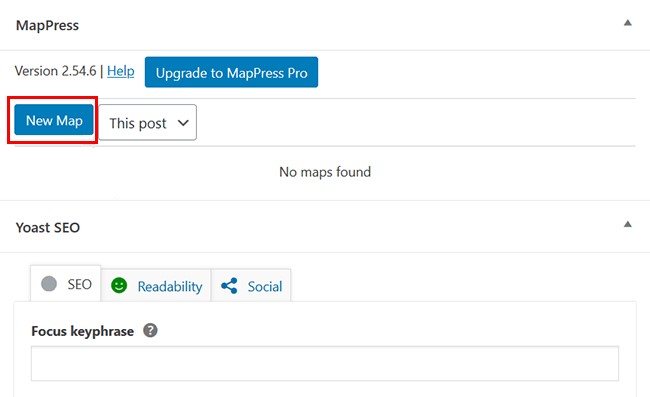Click the green smiley Readability icon
The image size is (650, 397).
coord(119,286)
